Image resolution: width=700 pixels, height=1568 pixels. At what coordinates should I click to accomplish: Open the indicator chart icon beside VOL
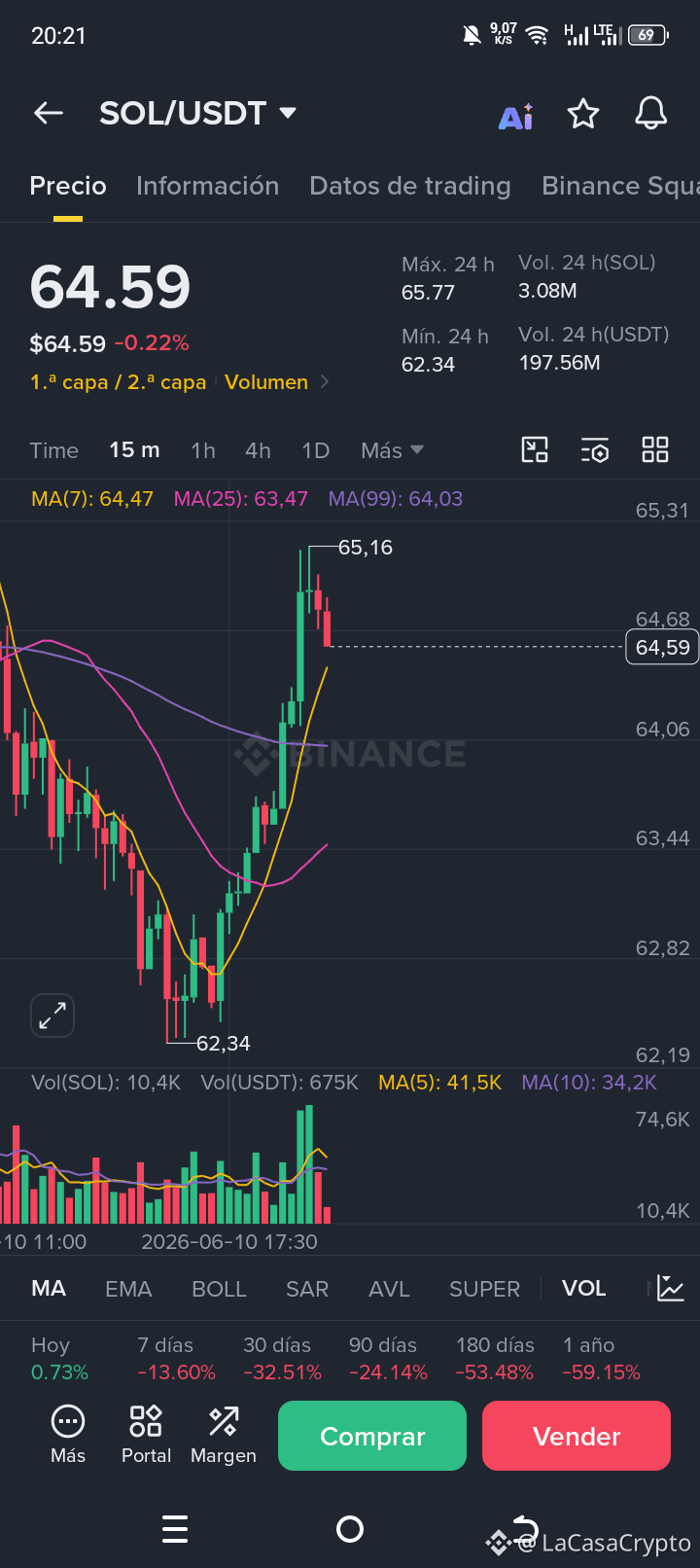[671, 1289]
